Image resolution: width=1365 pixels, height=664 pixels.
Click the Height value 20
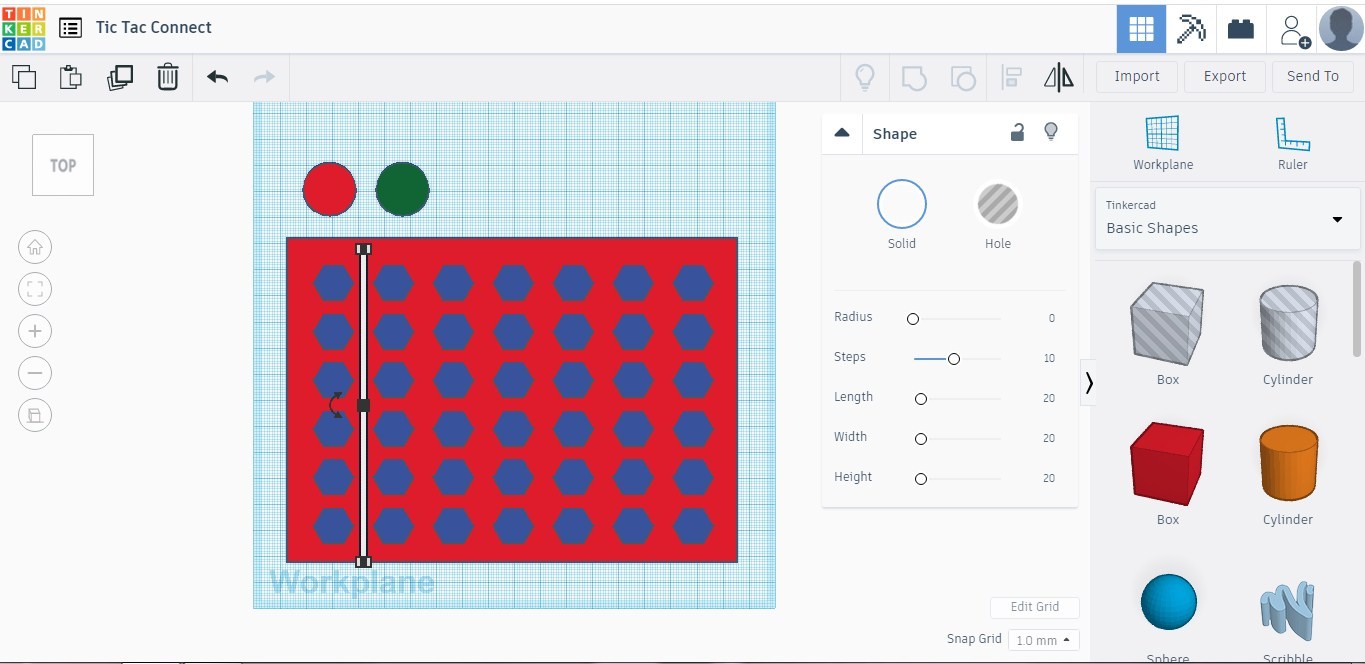[1049, 478]
